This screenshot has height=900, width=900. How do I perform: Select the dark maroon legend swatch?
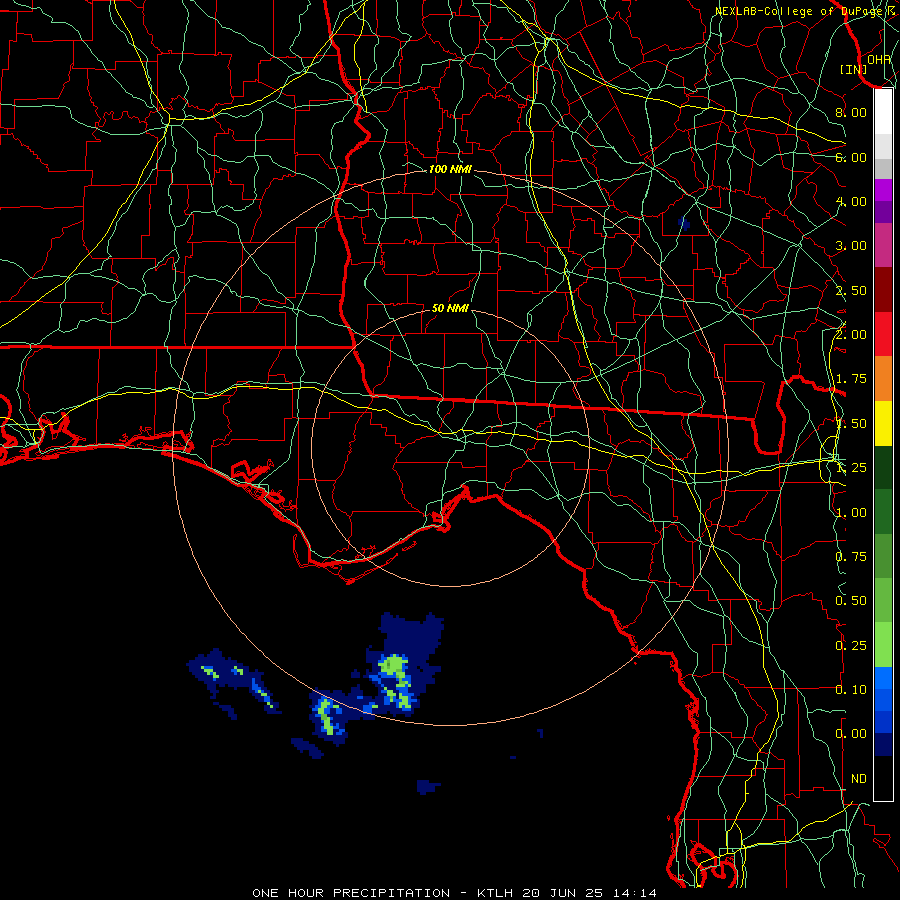coord(883,290)
